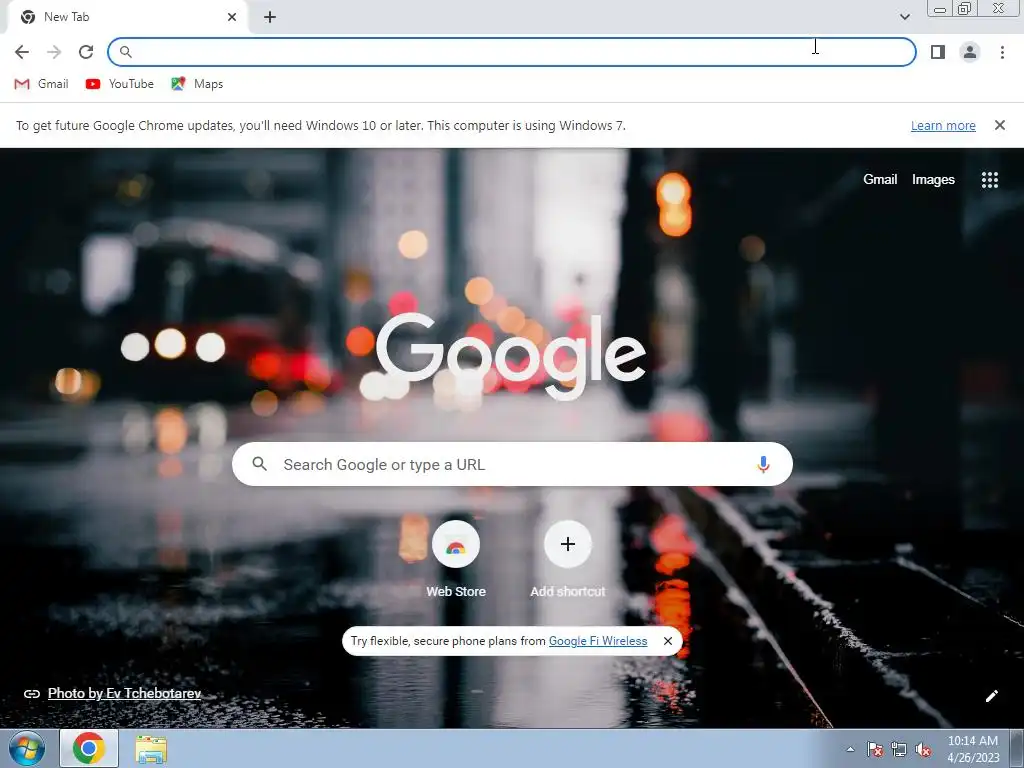Viewport: 1024px width, 768px height.
Task: Click the Chrome taskbar icon
Action: point(89,748)
